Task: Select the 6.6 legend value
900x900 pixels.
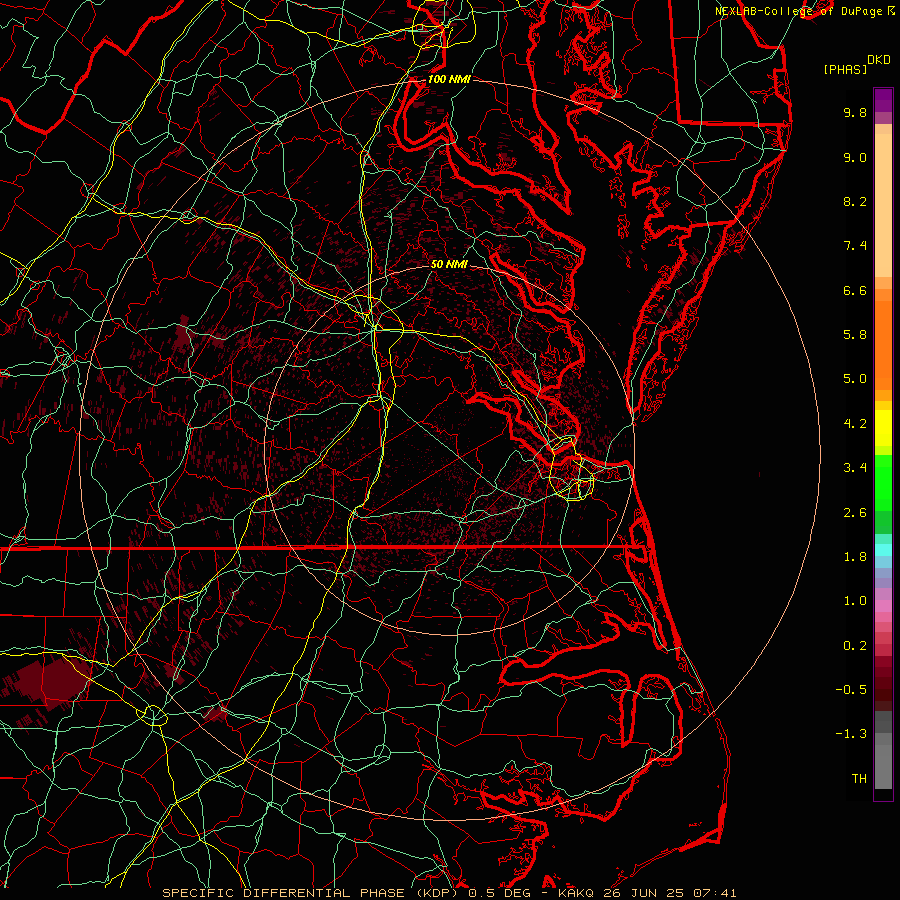Action: click(855, 290)
